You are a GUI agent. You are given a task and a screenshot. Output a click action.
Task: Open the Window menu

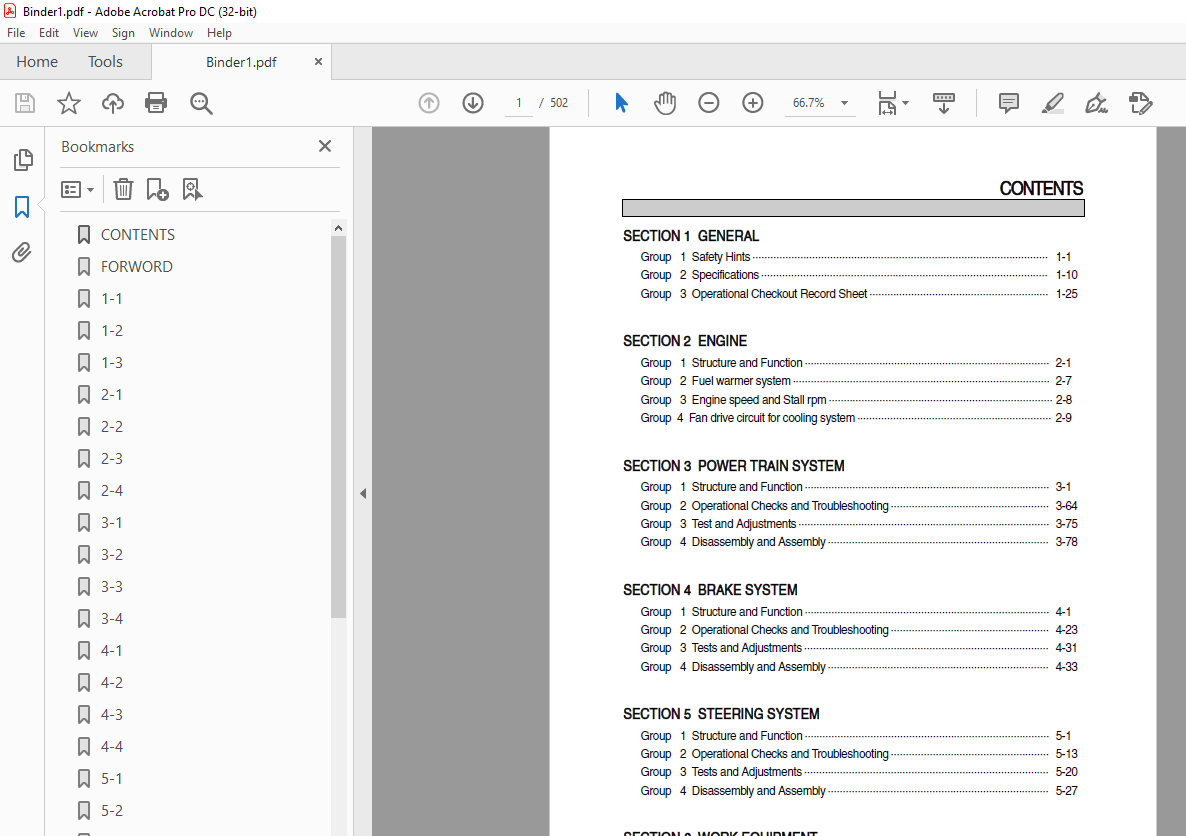[x=171, y=33]
